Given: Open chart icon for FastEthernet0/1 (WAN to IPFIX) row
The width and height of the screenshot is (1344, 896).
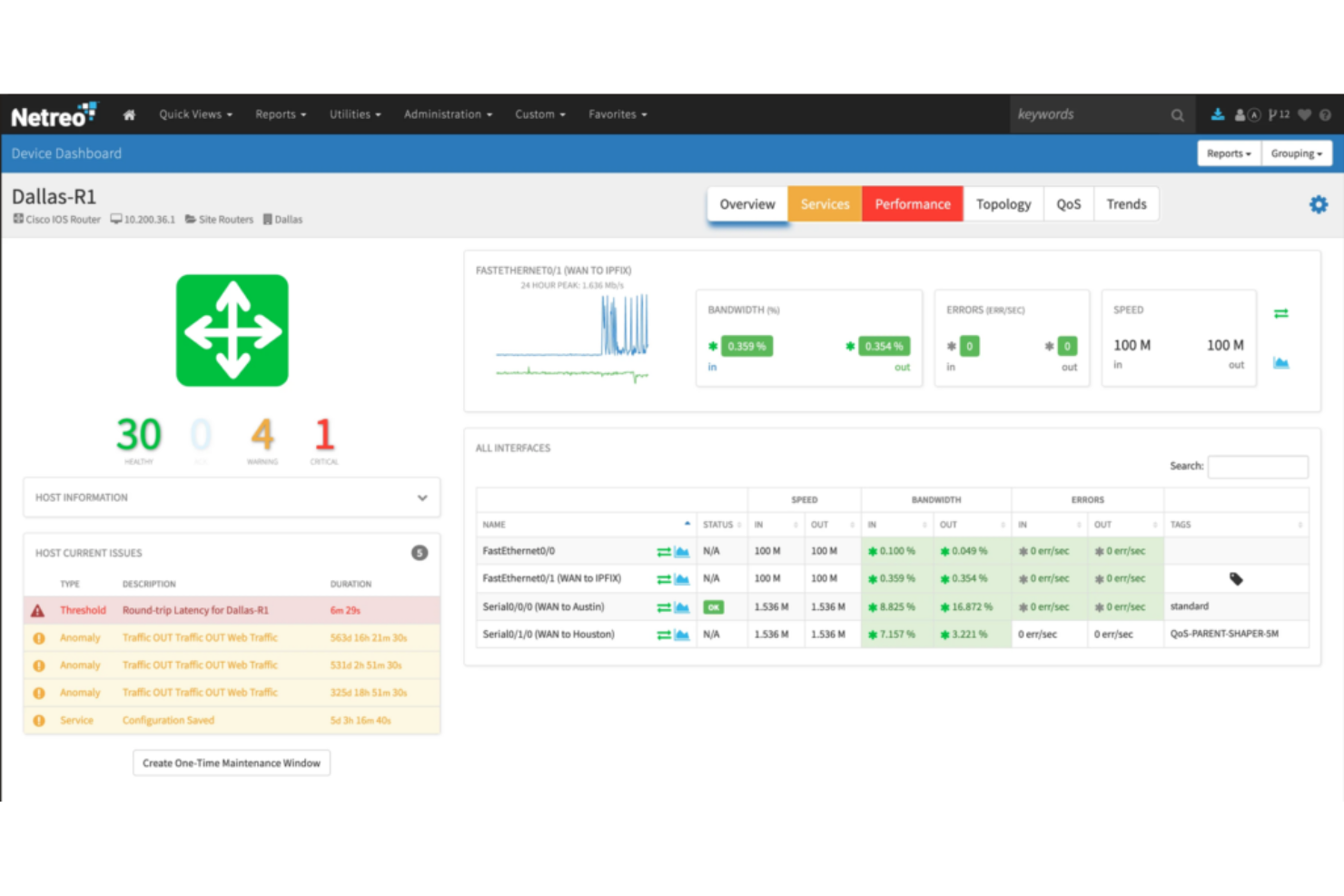Looking at the screenshot, I should 682,579.
